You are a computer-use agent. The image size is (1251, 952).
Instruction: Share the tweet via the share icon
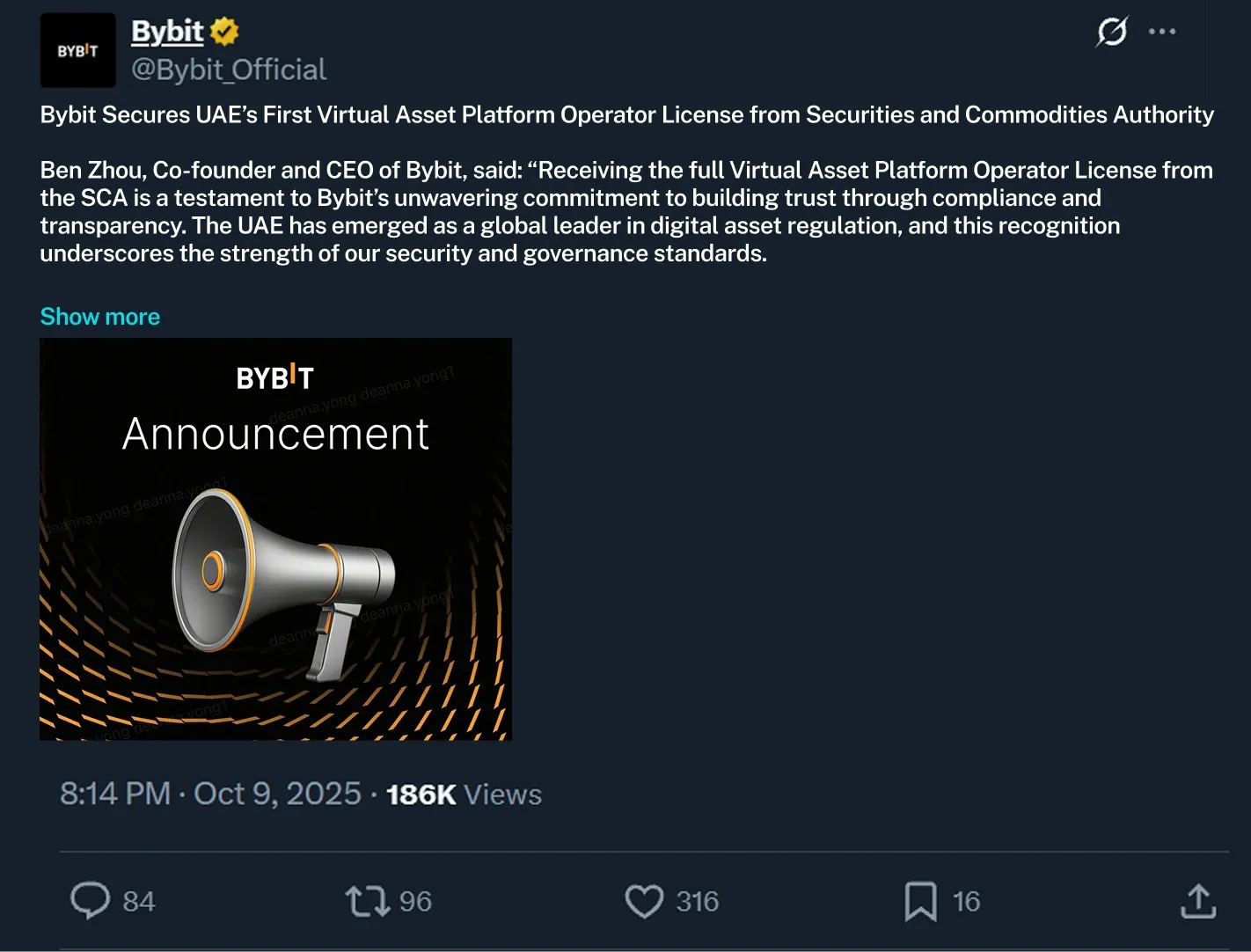tap(1196, 901)
